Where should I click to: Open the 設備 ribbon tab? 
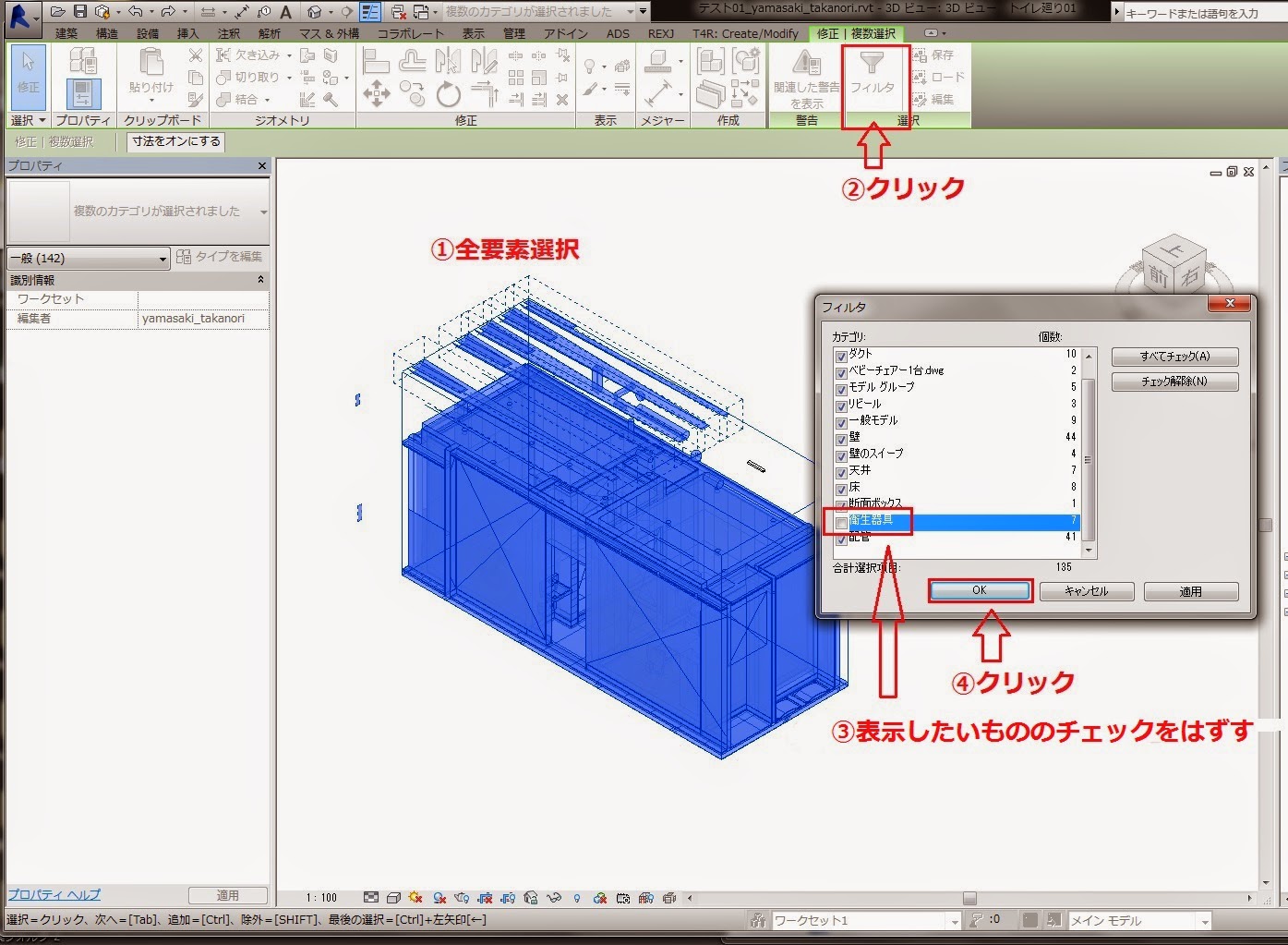pyautogui.click(x=148, y=33)
